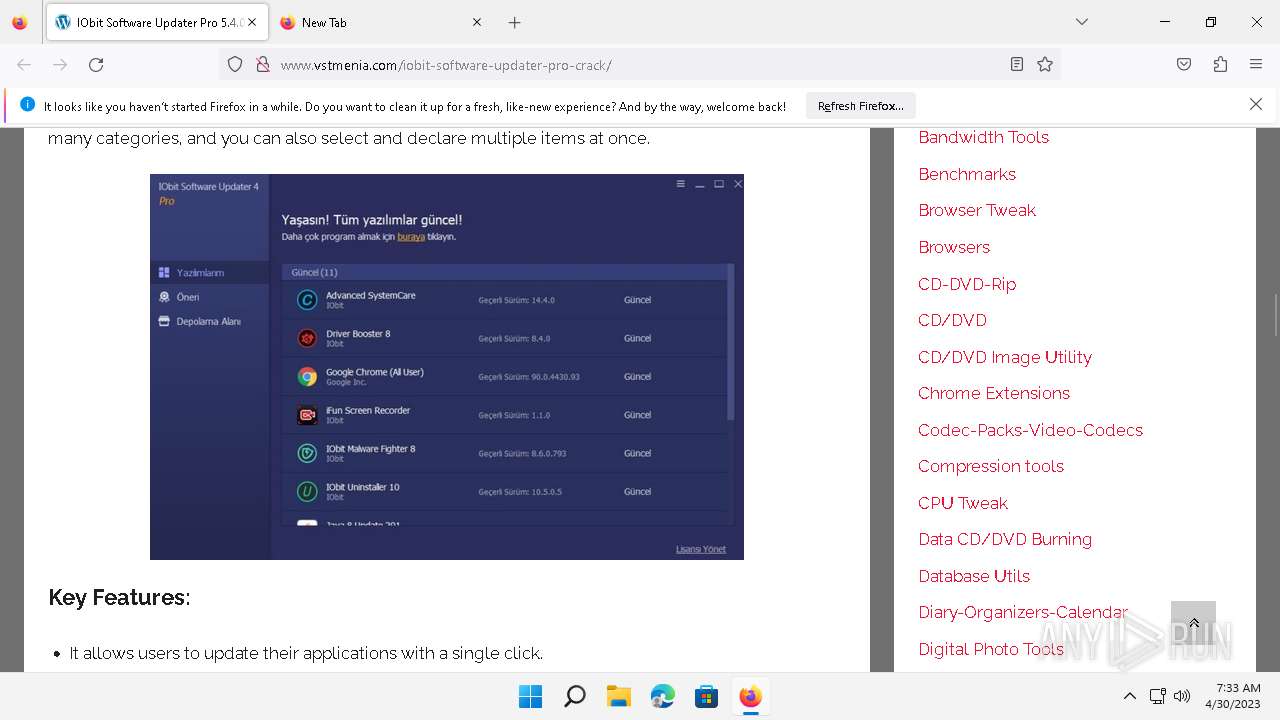Open clock and date 7:33 AM
This screenshot has width=1280, height=720.
(1233, 696)
